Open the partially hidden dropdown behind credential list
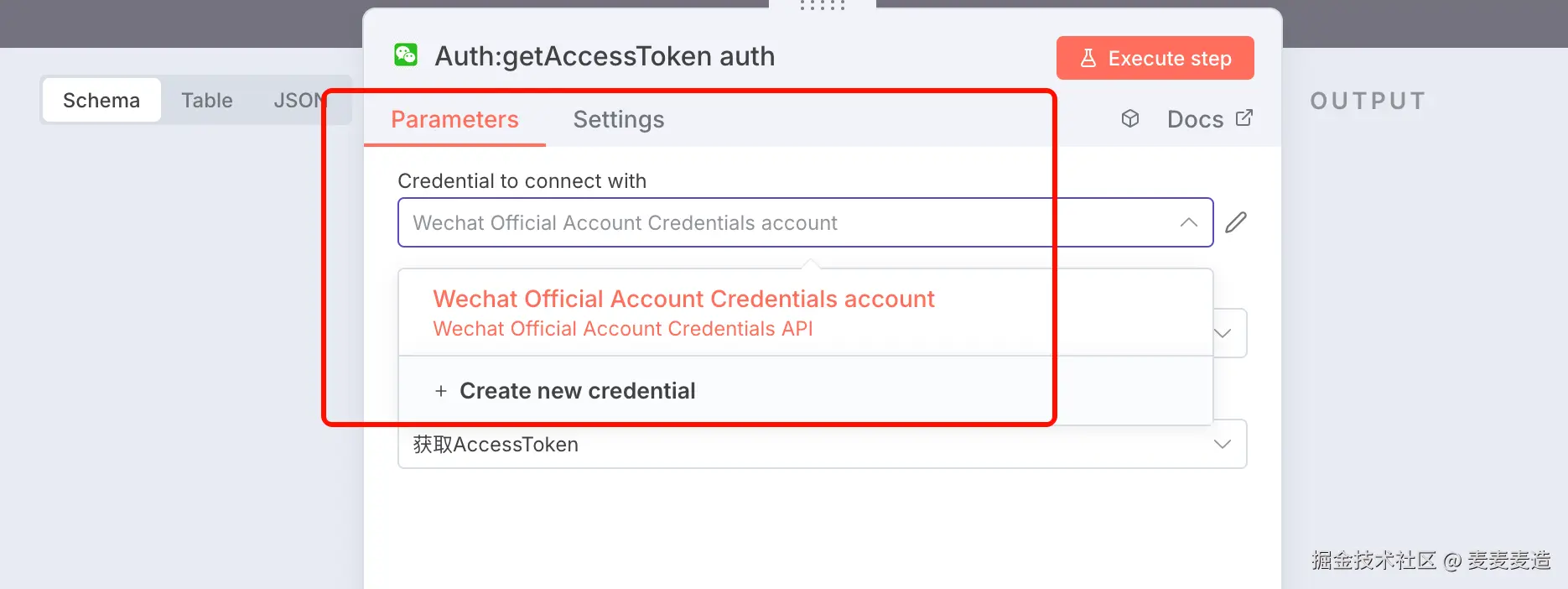Image resolution: width=1568 pixels, height=589 pixels. pyautogui.click(x=1224, y=333)
